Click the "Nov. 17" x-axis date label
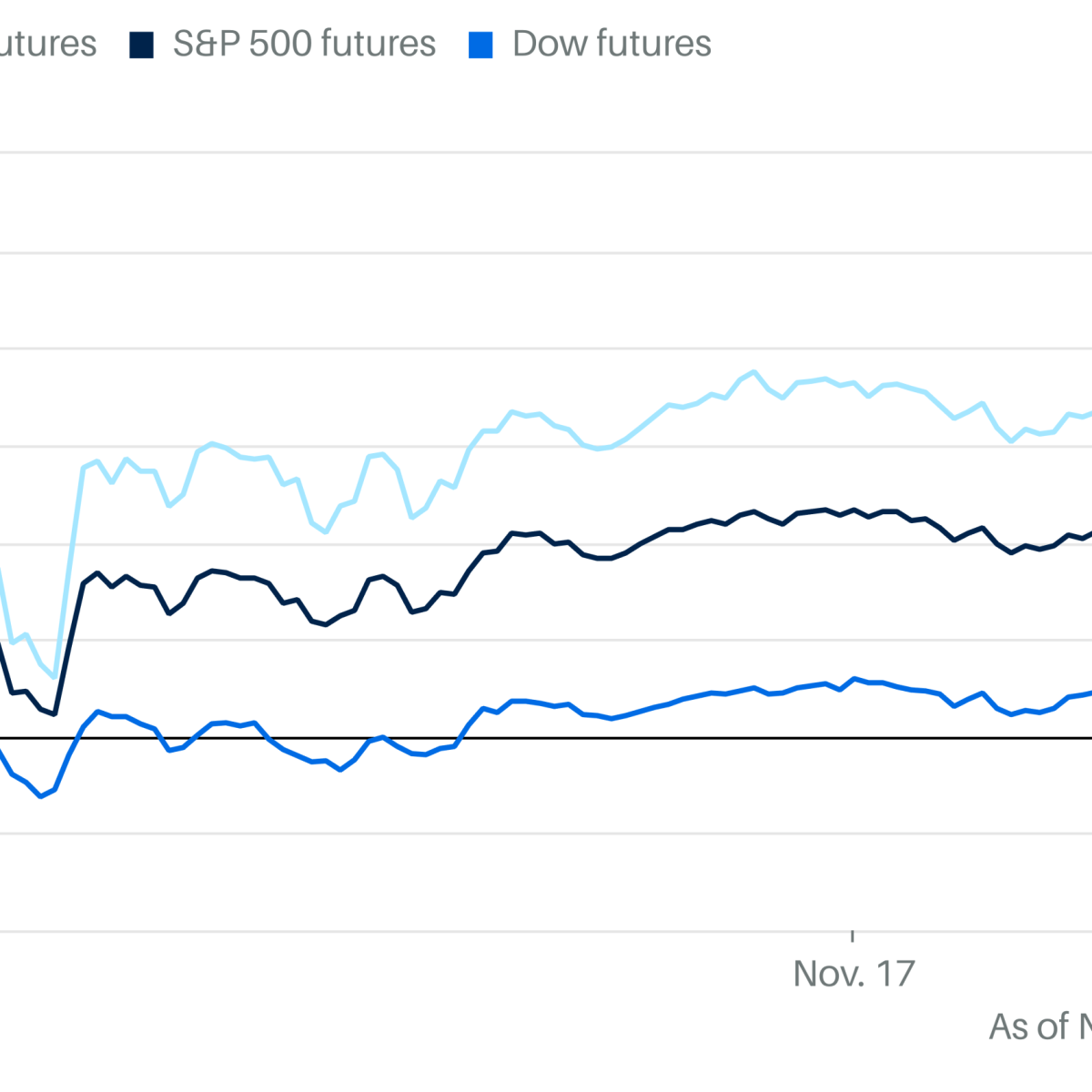 pos(854,974)
